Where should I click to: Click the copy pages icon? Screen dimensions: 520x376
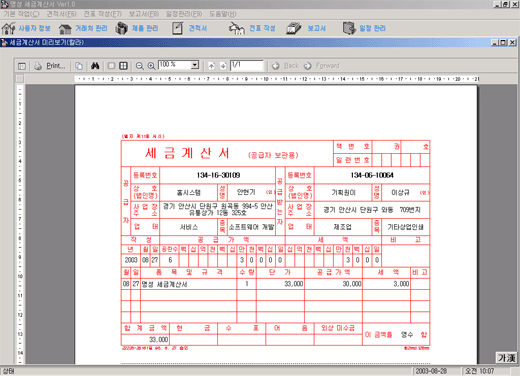pos(79,66)
